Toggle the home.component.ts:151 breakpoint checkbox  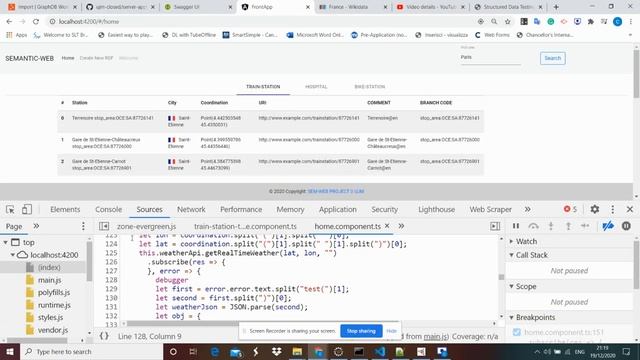(x=517, y=332)
